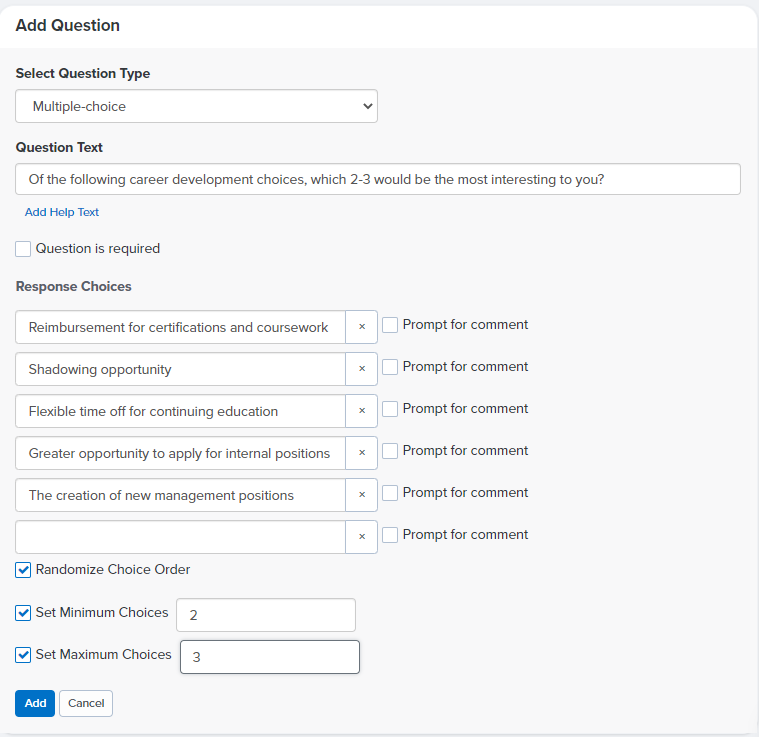Remove the Greater opportunity internal positions choice

point(362,453)
